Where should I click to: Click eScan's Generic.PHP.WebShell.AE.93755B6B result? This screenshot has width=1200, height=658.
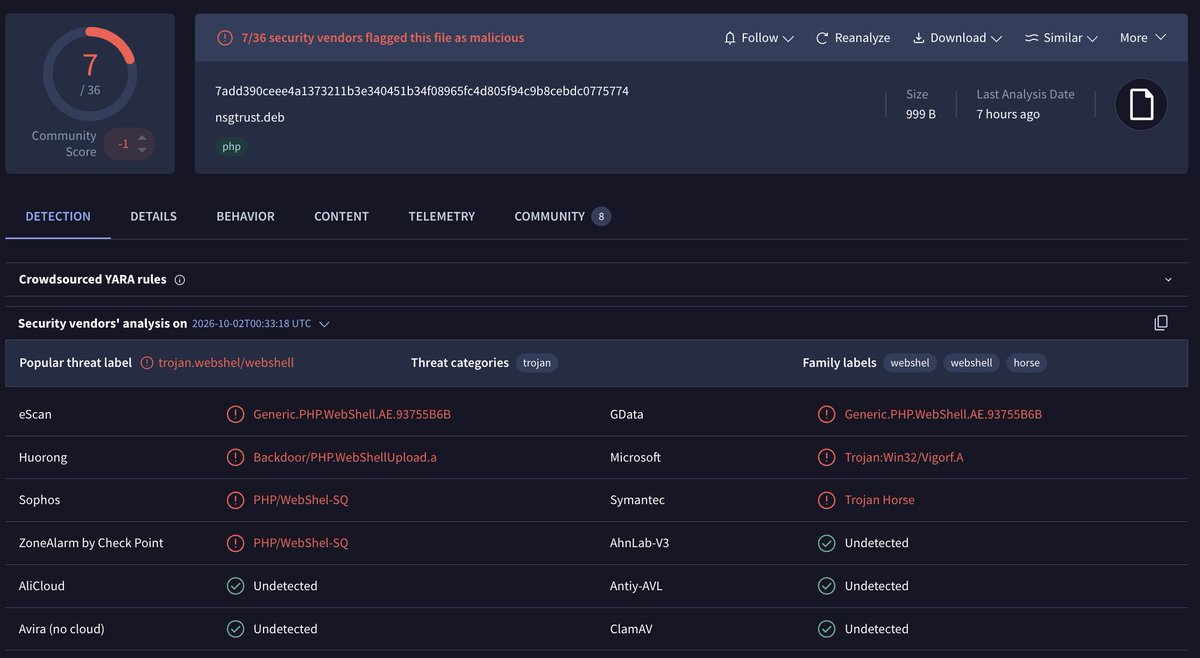point(352,414)
